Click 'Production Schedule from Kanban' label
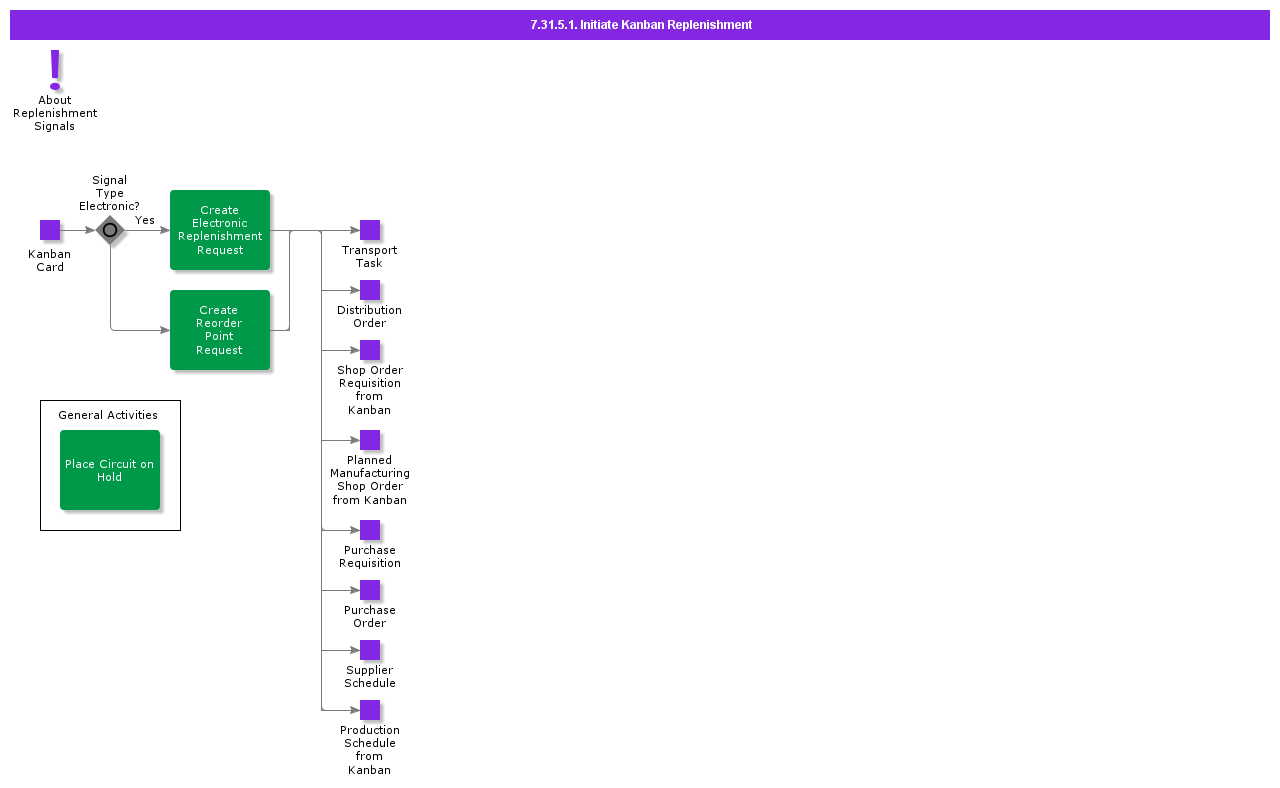The height and width of the screenshot is (788, 1280). [x=370, y=750]
